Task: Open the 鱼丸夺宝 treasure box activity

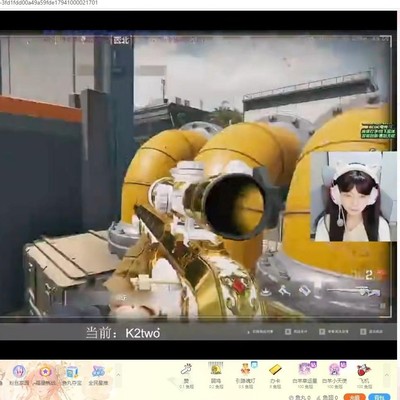Action: pyautogui.click(x=72, y=376)
